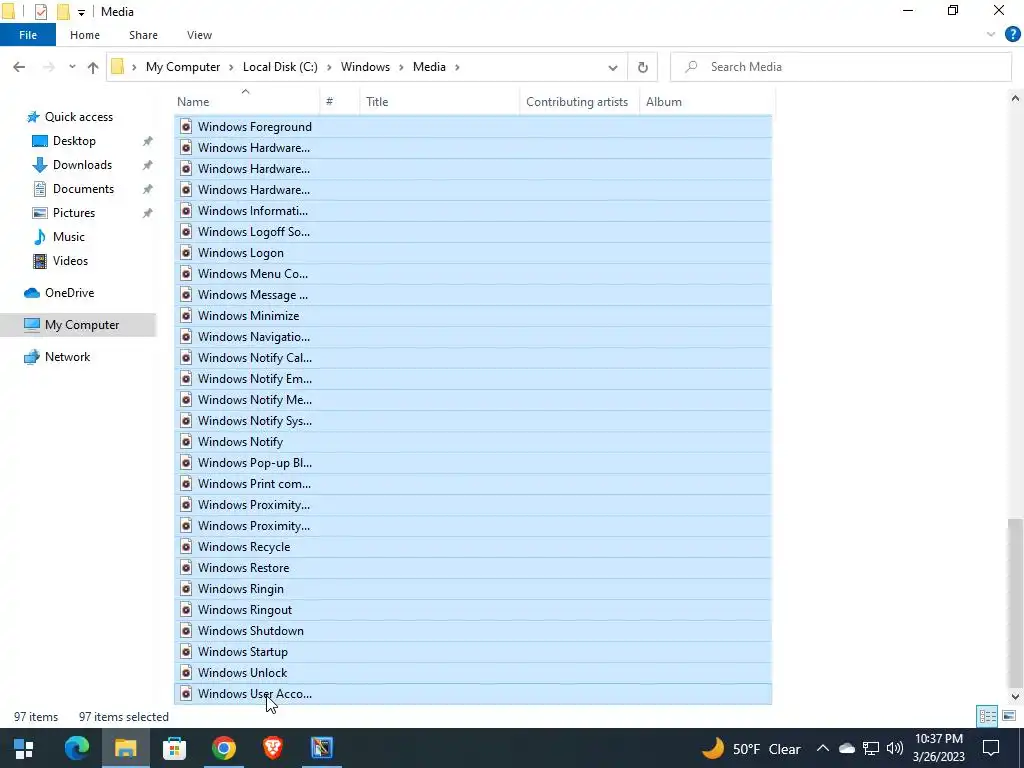The height and width of the screenshot is (768, 1024).
Task: Open Desktop in the navigation pane
Action: click(x=74, y=141)
